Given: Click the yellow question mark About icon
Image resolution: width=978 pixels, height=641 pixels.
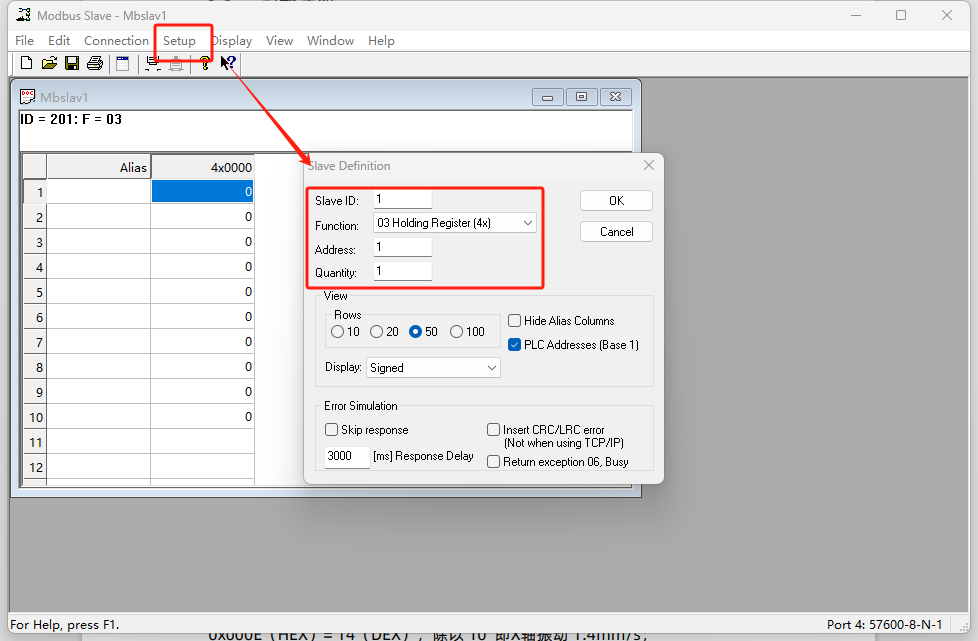Looking at the screenshot, I should 205,64.
